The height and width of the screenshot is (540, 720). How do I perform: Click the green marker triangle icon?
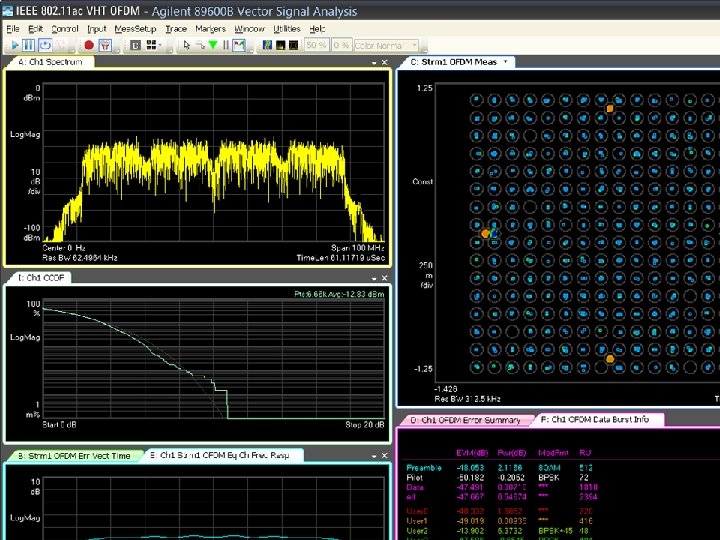pyautogui.click(x=213, y=45)
